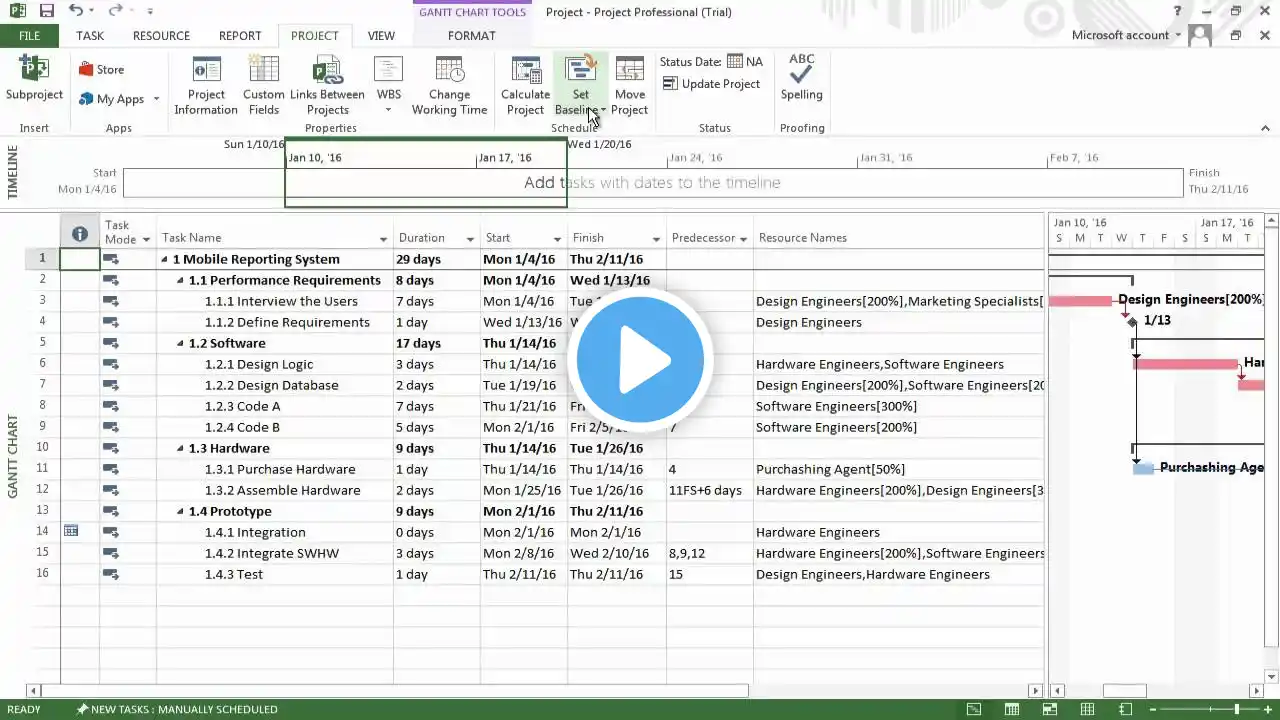Open Custom Fields

(263, 86)
